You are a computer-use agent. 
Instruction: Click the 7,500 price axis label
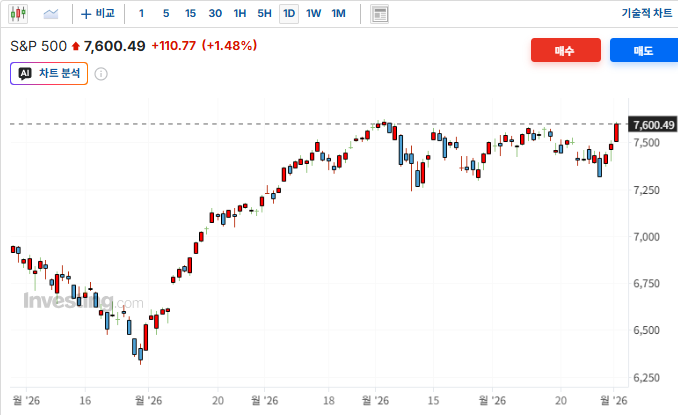tap(646, 143)
